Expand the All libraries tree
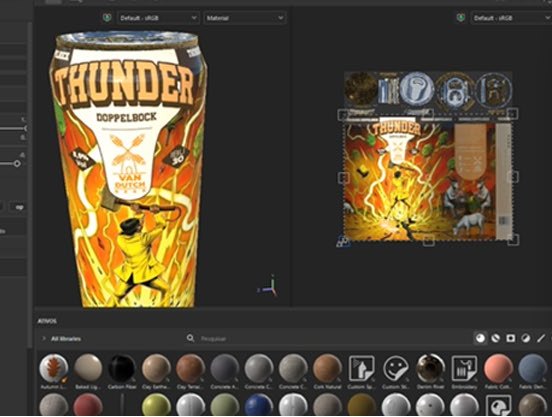Viewport: 552px width, 417px height. coord(44,339)
